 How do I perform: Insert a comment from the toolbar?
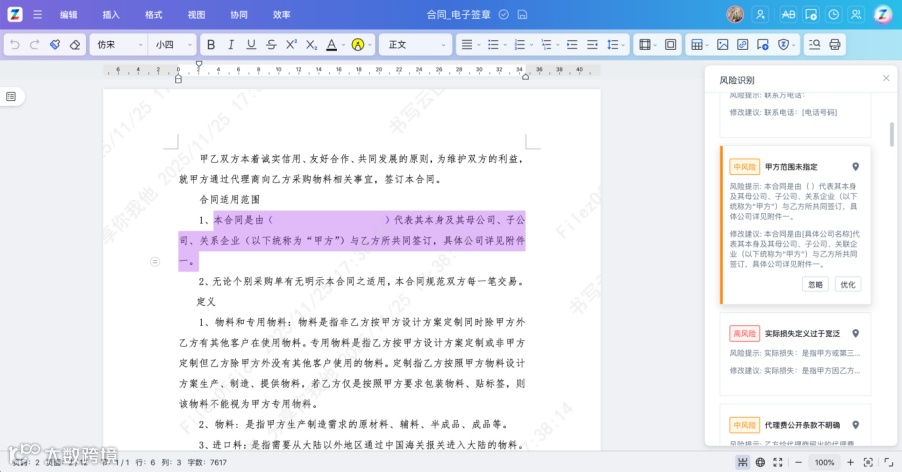(x=763, y=44)
